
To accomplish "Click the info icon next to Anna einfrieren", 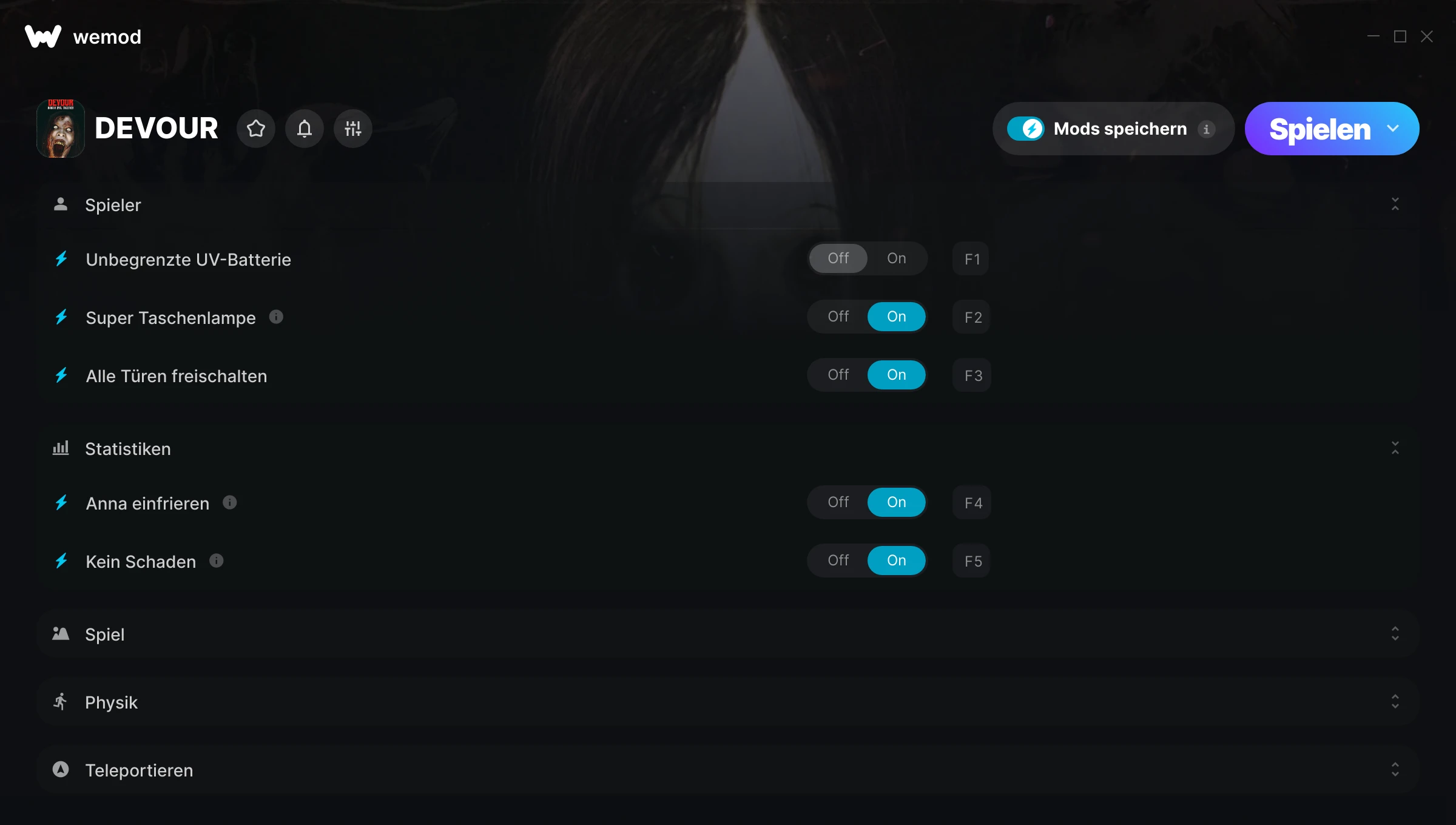I will (x=229, y=502).
